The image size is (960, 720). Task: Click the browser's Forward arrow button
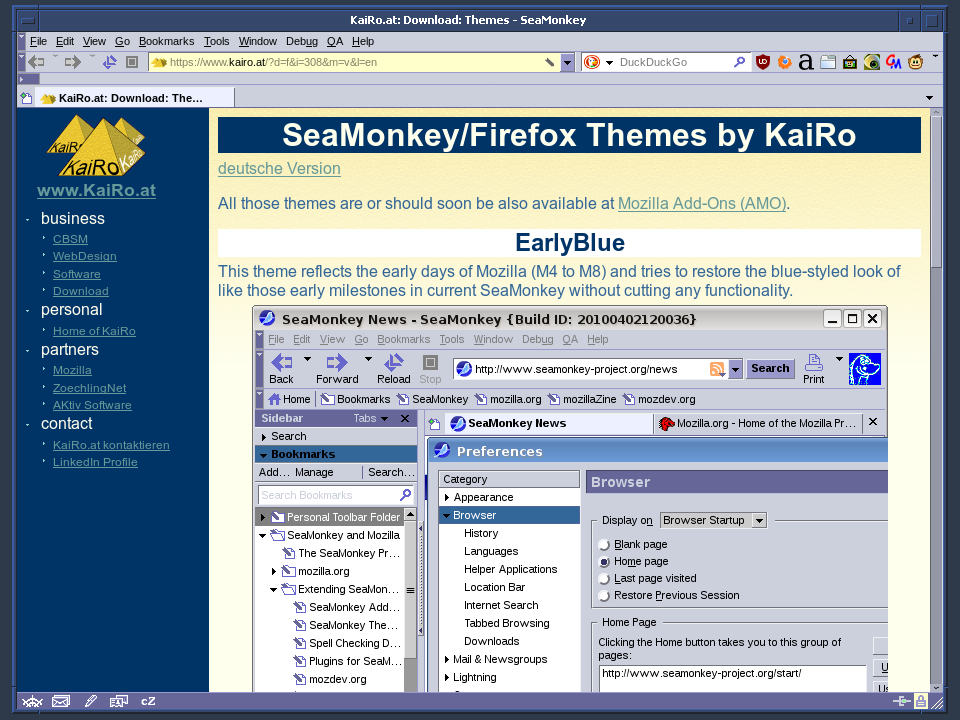(73, 62)
